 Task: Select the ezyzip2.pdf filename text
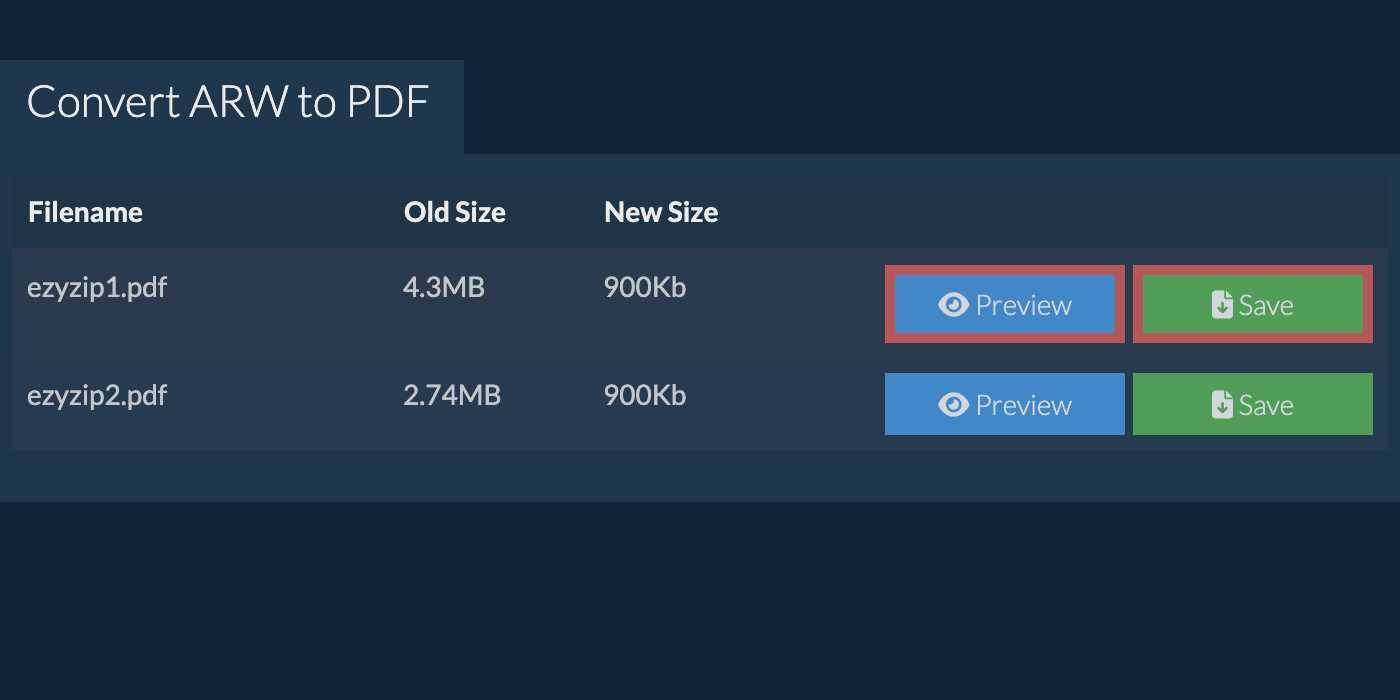(97, 396)
